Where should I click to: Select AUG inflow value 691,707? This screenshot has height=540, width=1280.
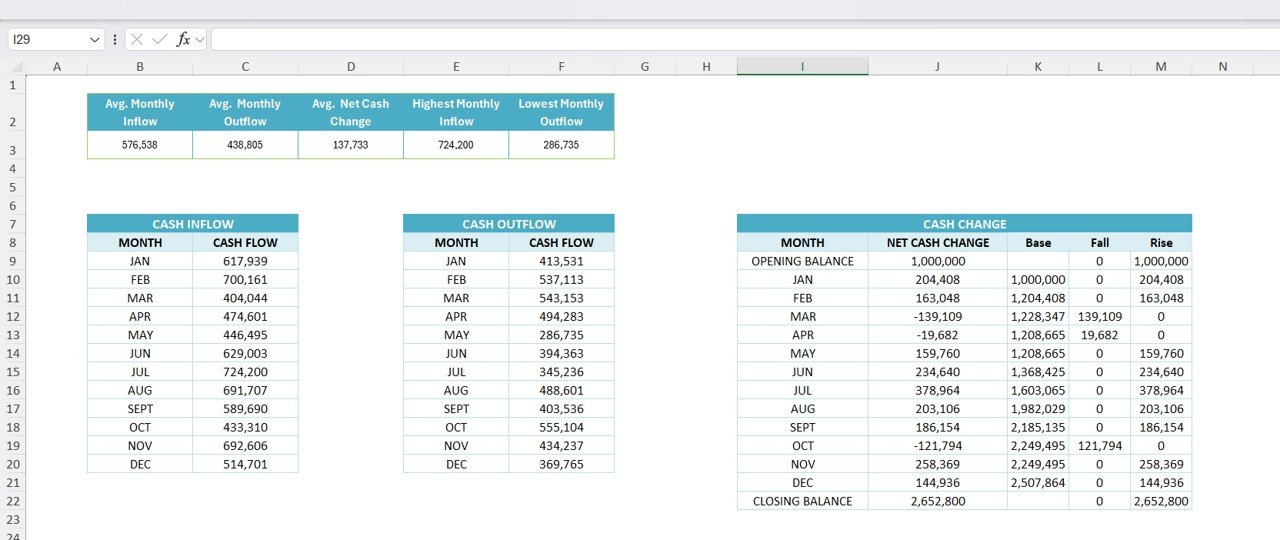[x=245, y=390]
